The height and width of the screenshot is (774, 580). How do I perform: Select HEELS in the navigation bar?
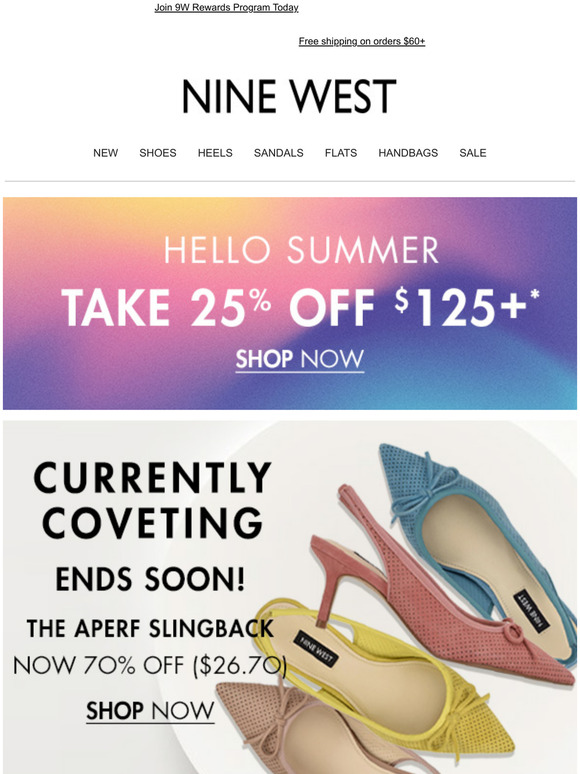pyautogui.click(x=215, y=153)
